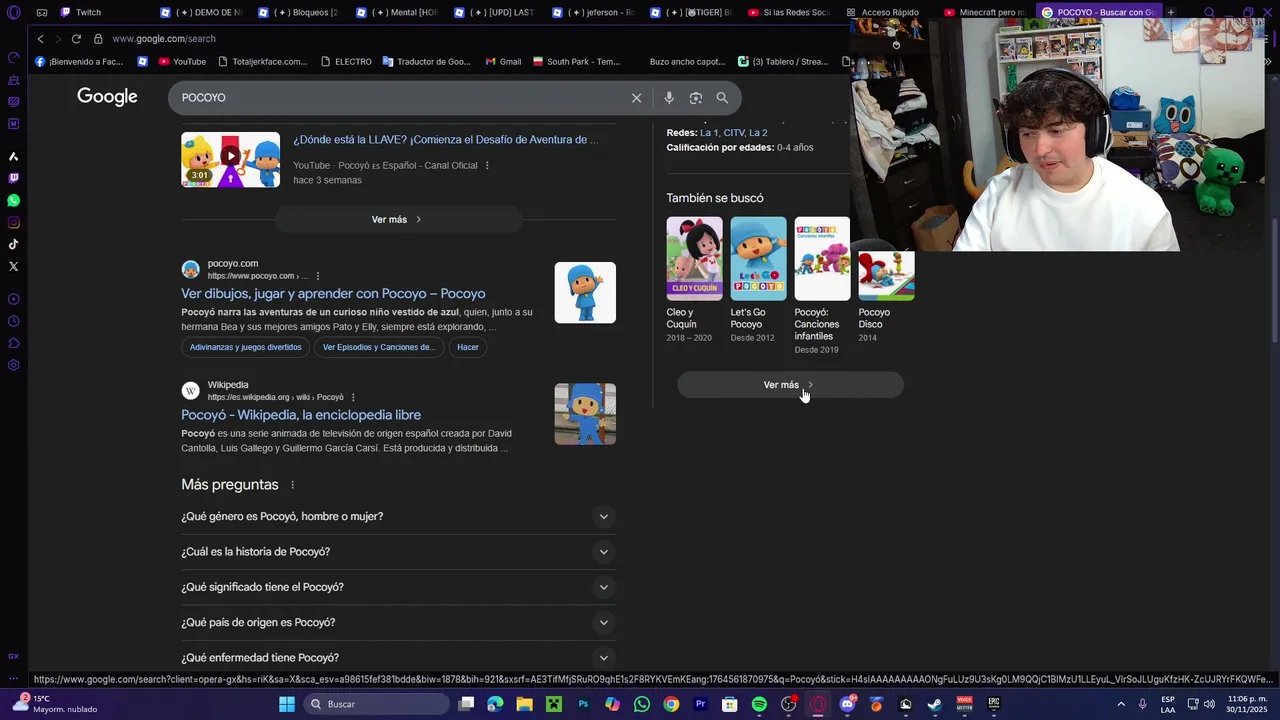Expand '¿Qué género es Pocoyó, hombre o mujer?'
Screen dimensions: 1280x720
[398, 517]
